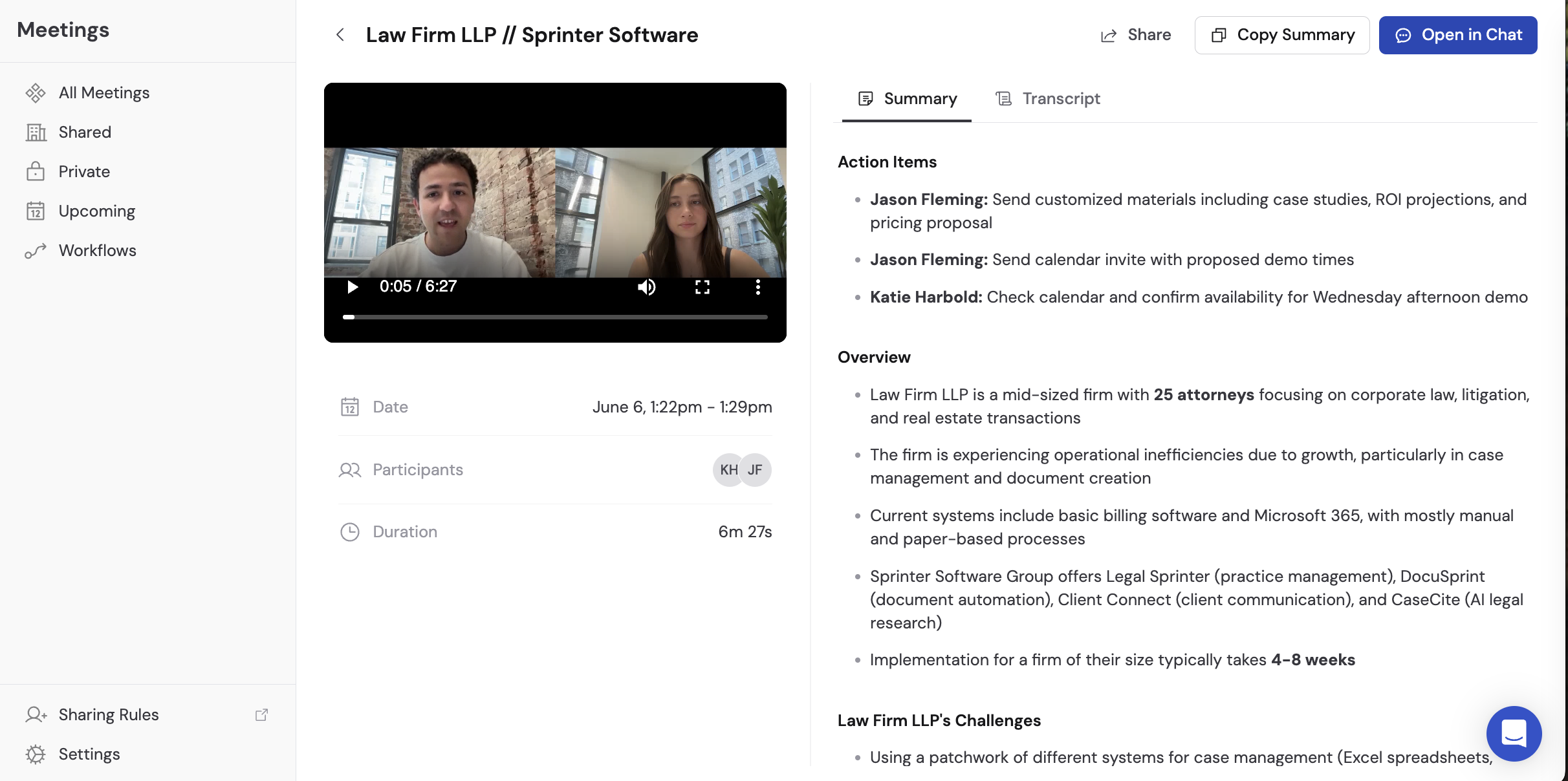Open Sharing Rules external link
The height and width of the screenshot is (781, 1568).
coord(261,715)
